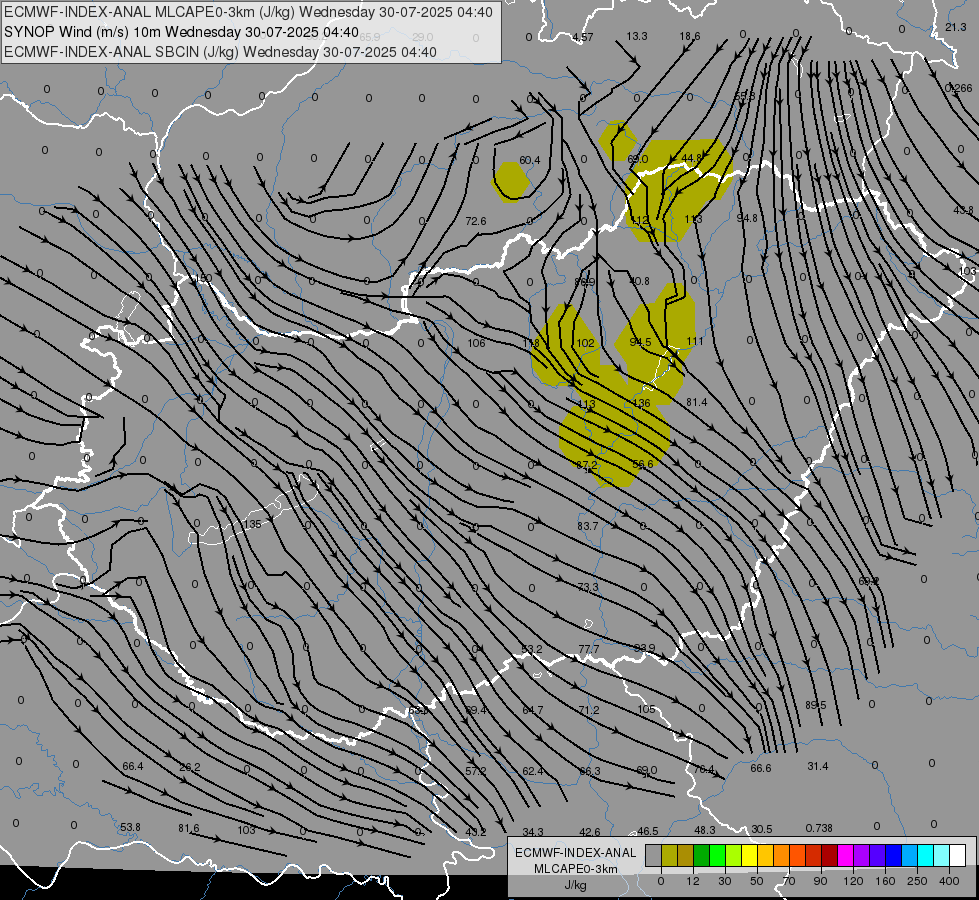Click the map value 4.57

pyautogui.click(x=583, y=37)
